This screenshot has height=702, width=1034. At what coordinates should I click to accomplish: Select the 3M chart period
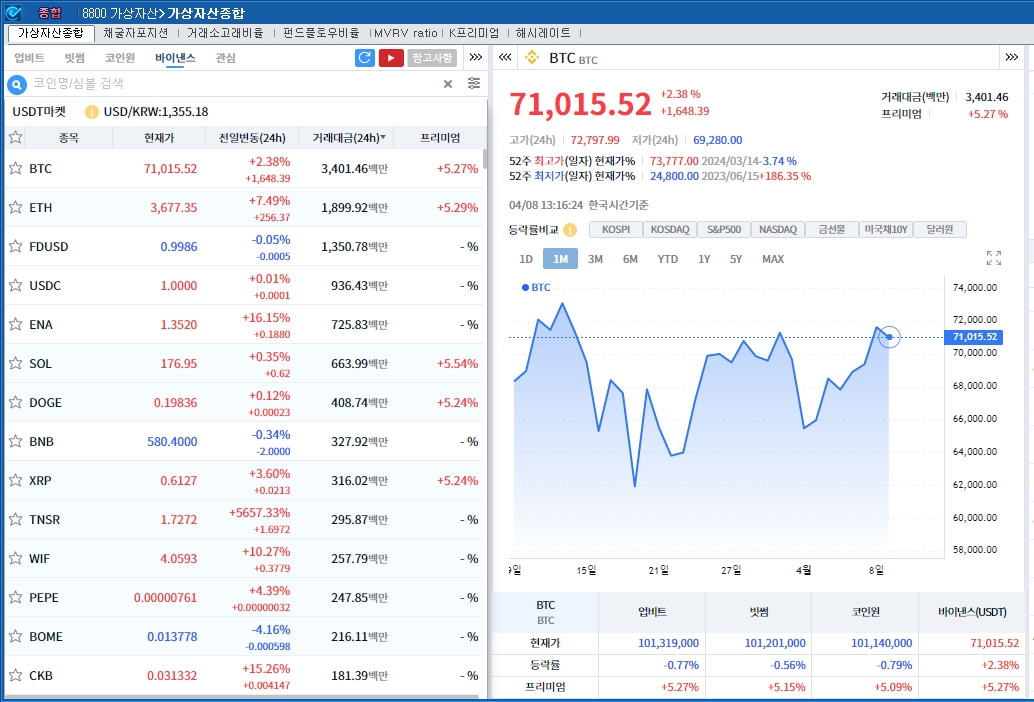pyautogui.click(x=595, y=259)
